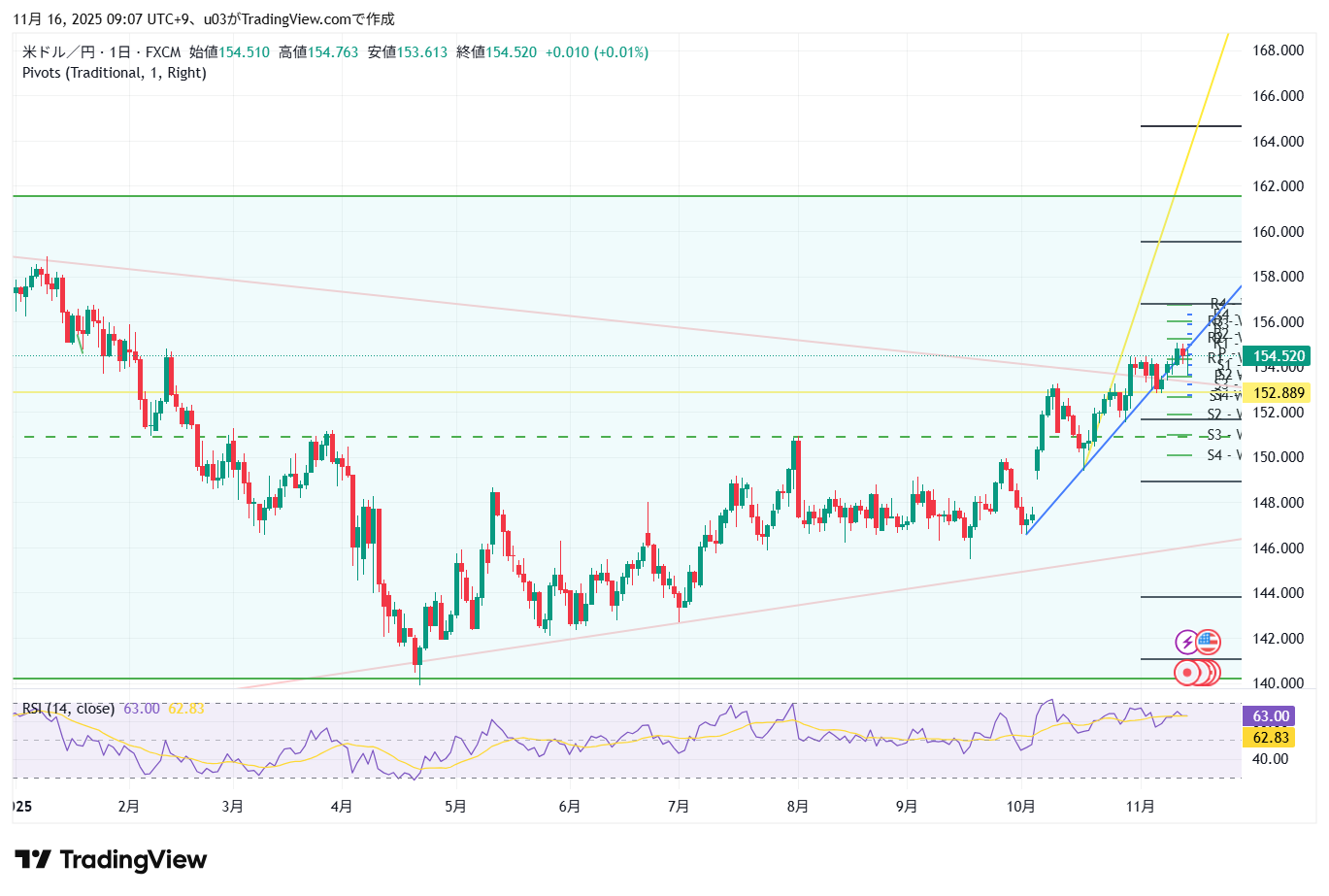Select the RSI (14, close) indicator legend
The width and height of the screenshot is (1329, 896).
coord(68,709)
